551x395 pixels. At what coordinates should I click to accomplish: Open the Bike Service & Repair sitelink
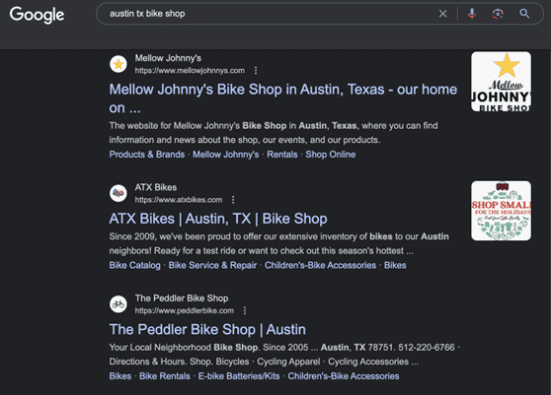[213, 265]
